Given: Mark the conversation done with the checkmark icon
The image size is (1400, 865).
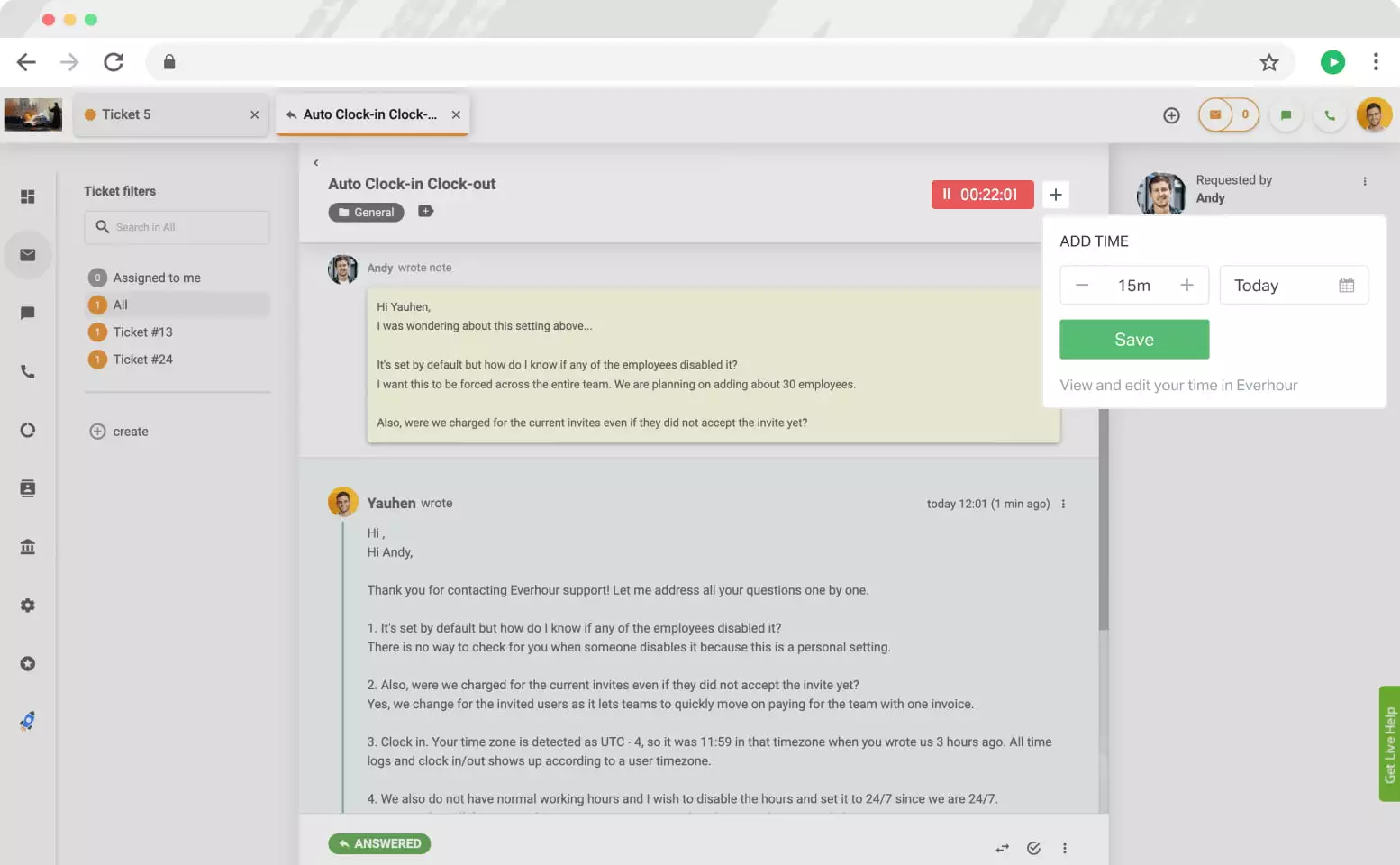Looking at the screenshot, I should click(1033, 847).
